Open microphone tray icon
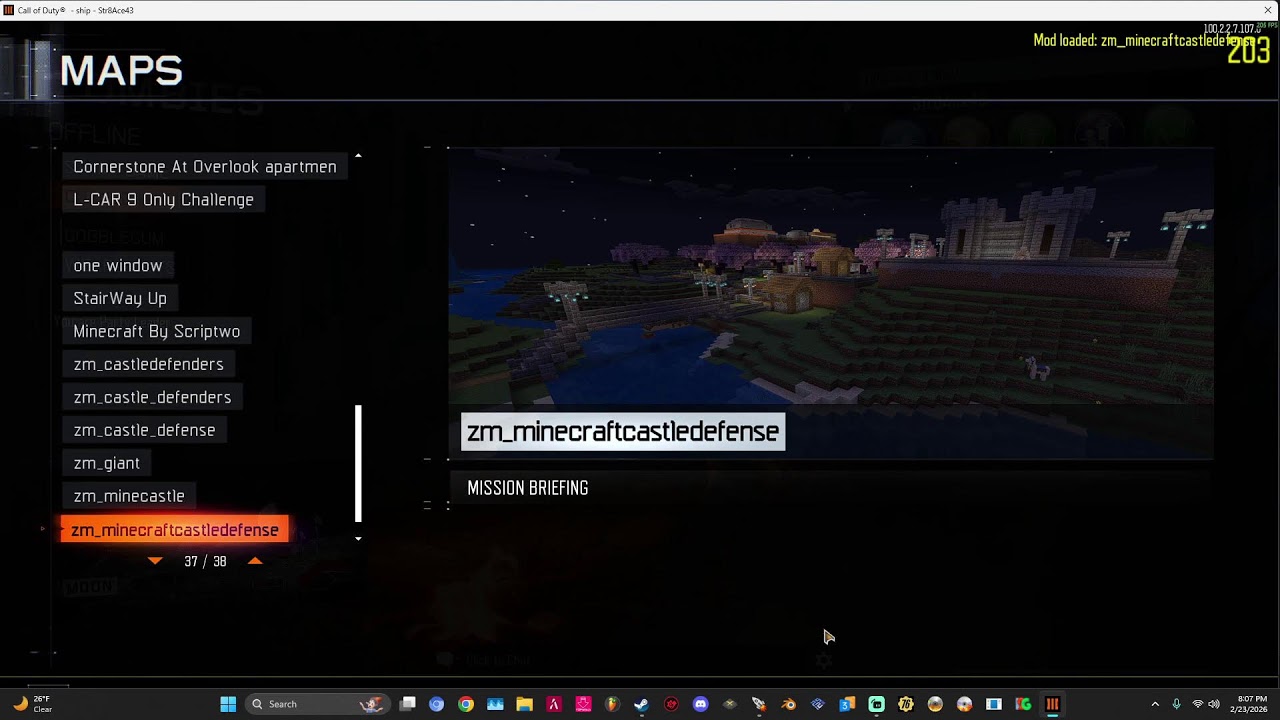The width and height of the screenshot is (1280, 720). (x=1176, y=704)
